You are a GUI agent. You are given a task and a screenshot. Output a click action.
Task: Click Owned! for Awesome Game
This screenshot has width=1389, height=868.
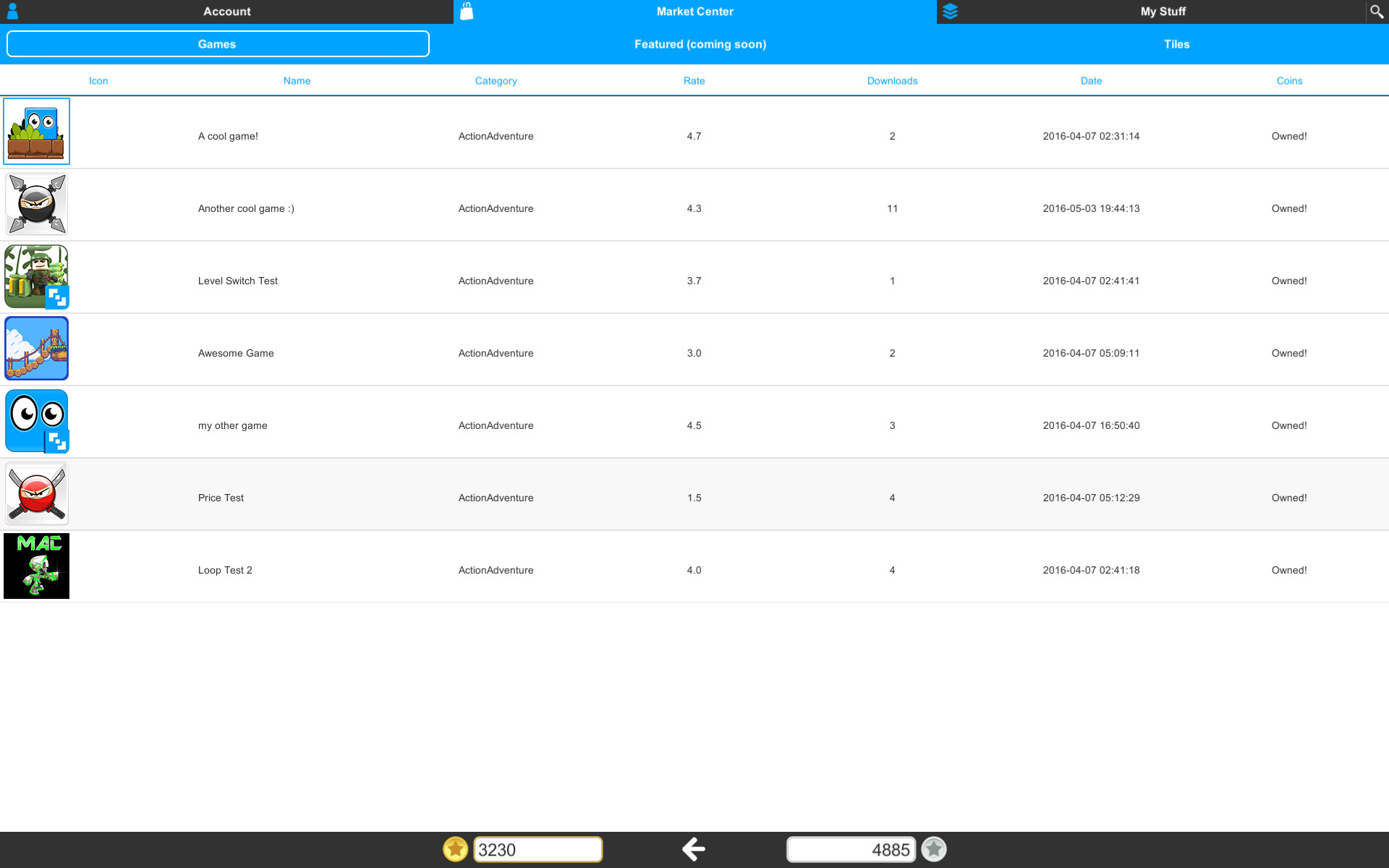(x=1289, y=353)
